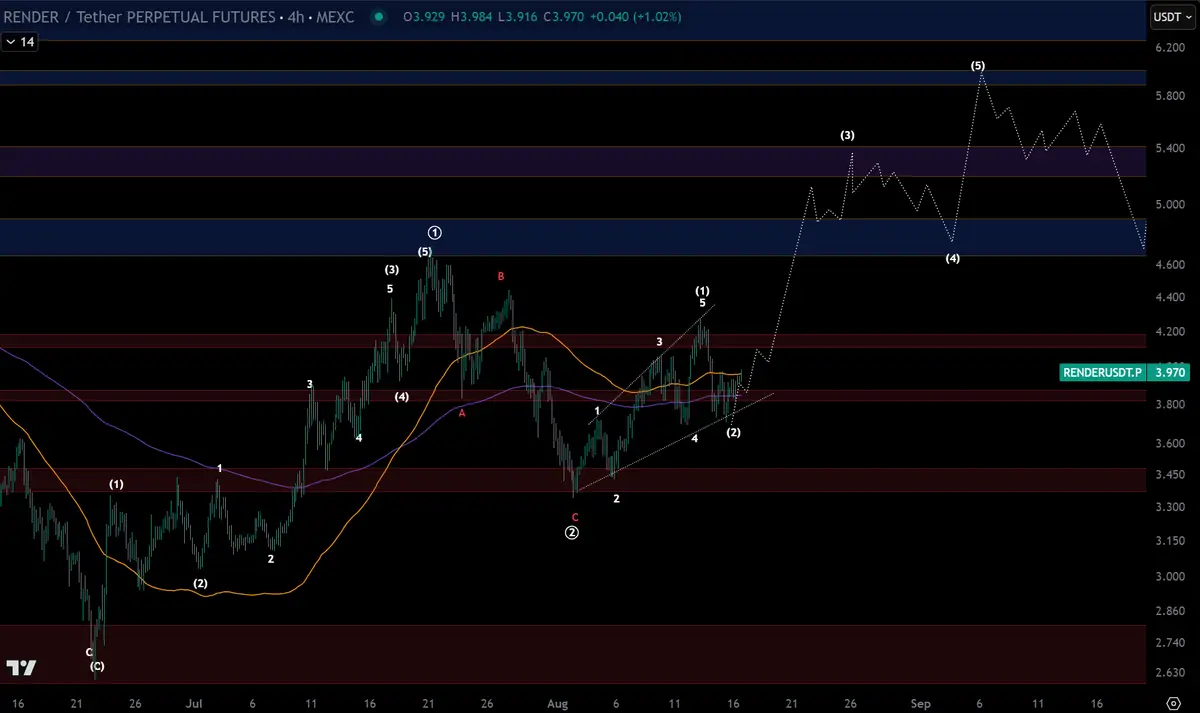Click the 3.600 price axis label

coord(1171,443)
